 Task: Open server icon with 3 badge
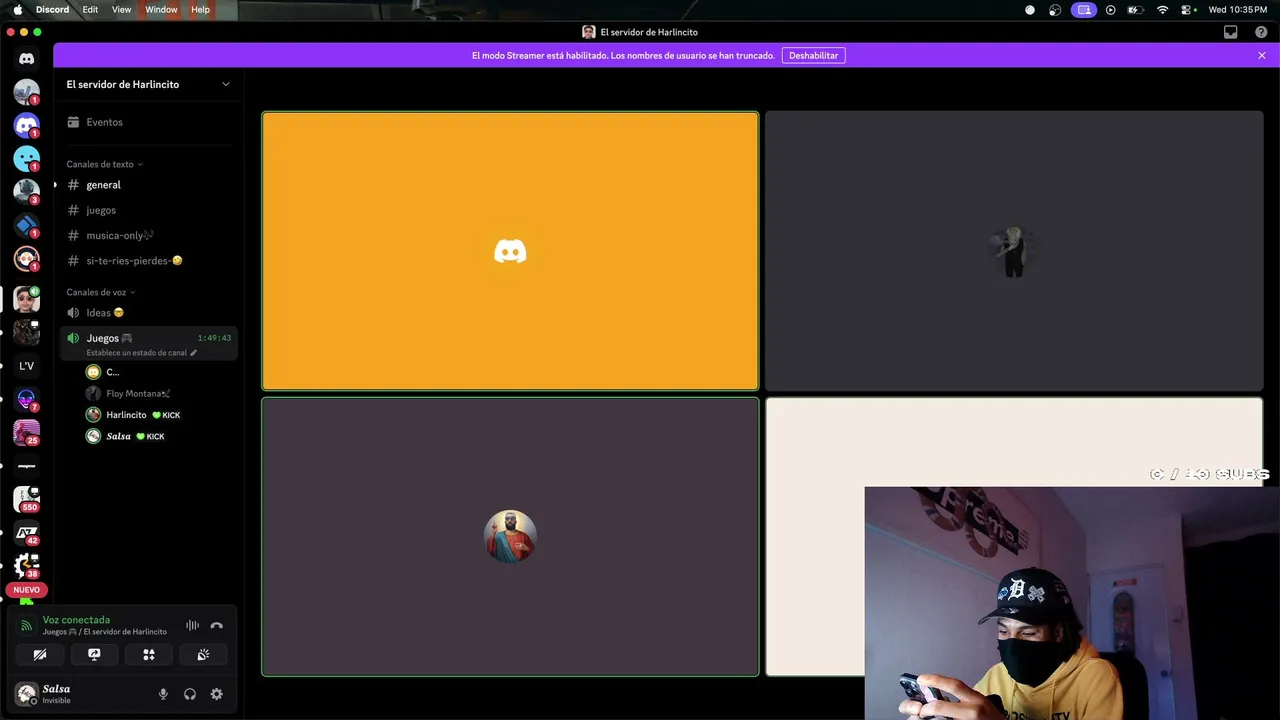click(26, 191)
